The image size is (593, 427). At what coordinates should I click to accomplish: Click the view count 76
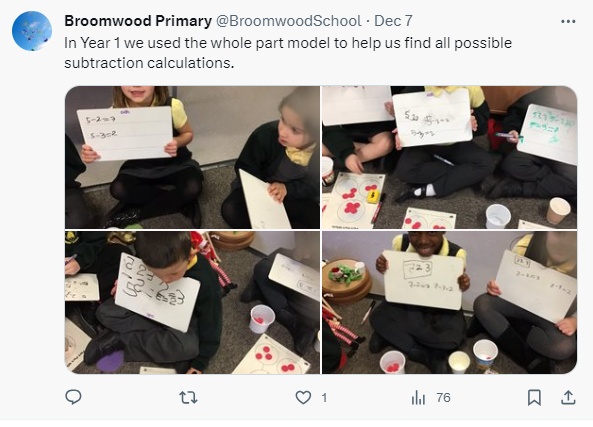point(443,398)
